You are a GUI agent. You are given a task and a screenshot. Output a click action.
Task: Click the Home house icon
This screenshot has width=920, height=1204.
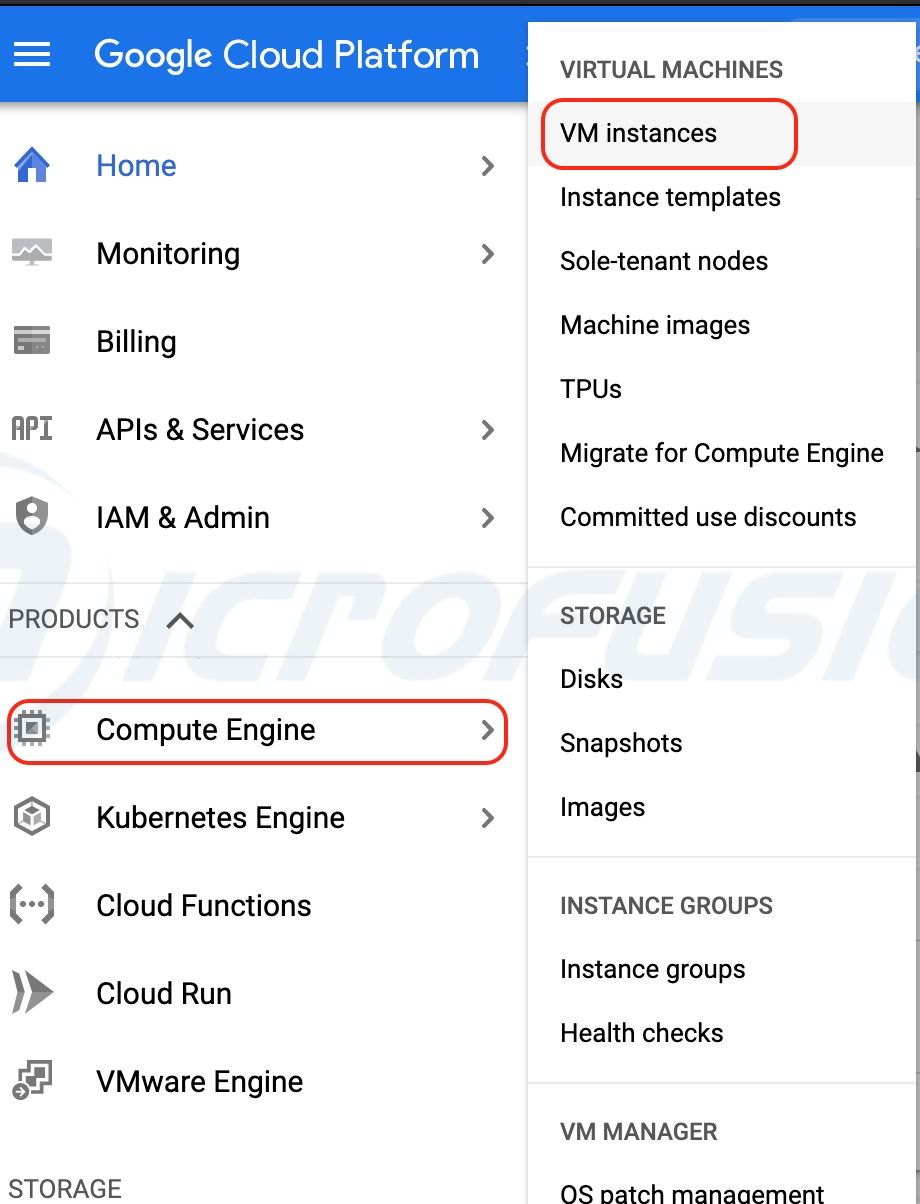(34, 165)
